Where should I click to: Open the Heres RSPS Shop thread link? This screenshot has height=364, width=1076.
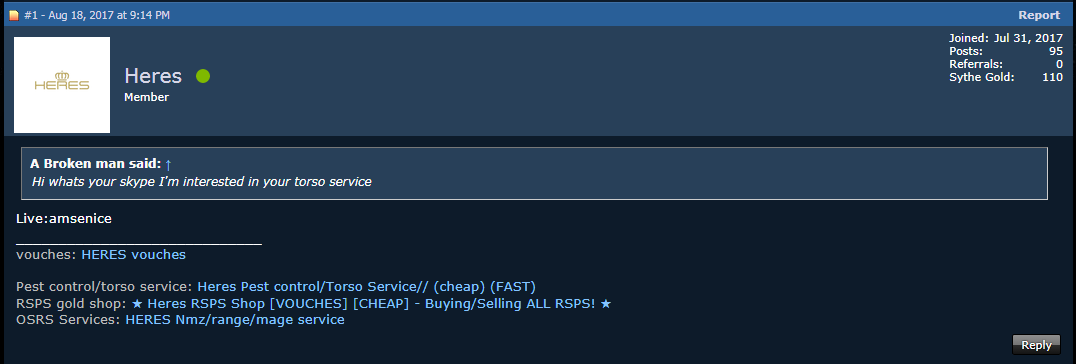click(x=371, y=304)
